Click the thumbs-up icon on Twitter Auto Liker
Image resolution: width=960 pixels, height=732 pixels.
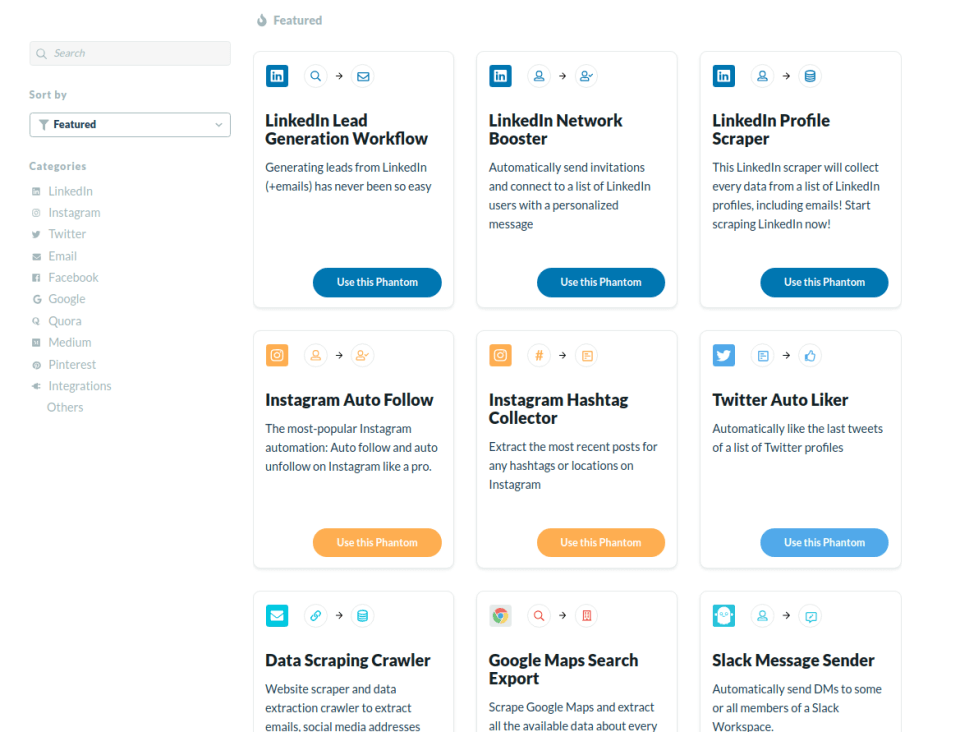(x=810, y=355)
